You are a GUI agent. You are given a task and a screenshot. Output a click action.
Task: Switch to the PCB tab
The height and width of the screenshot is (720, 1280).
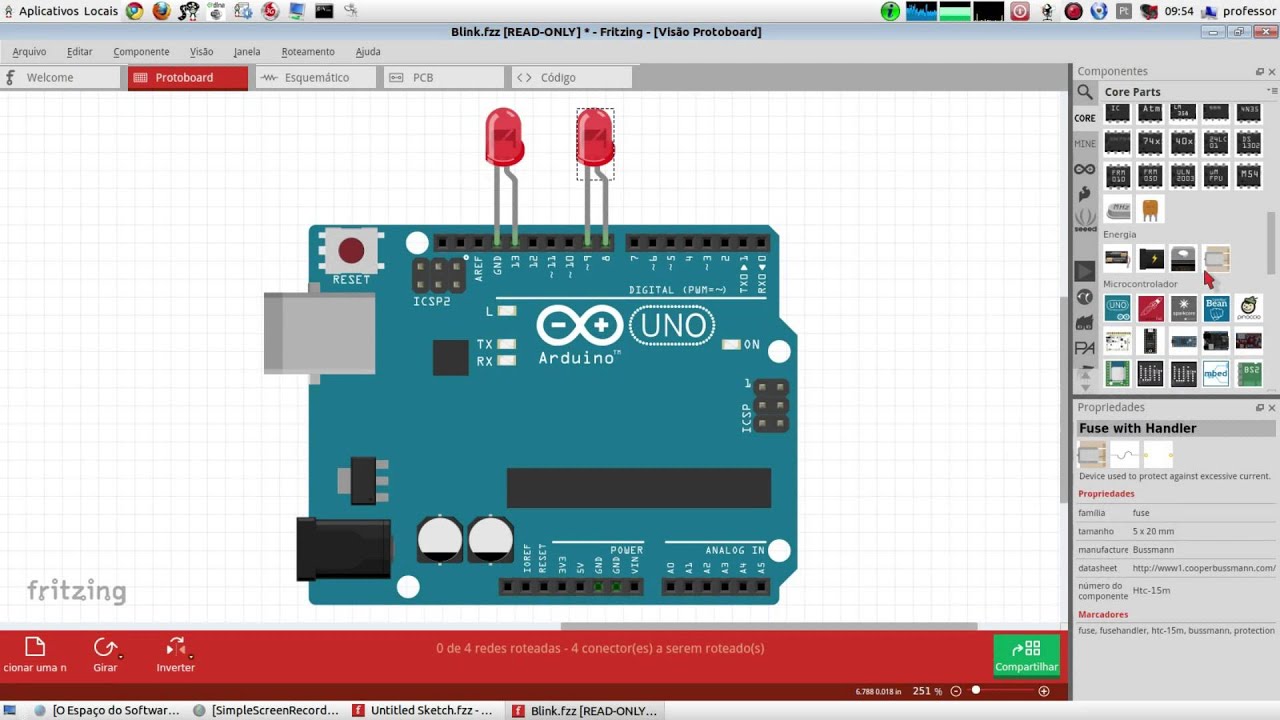click(x=444, y=78)
